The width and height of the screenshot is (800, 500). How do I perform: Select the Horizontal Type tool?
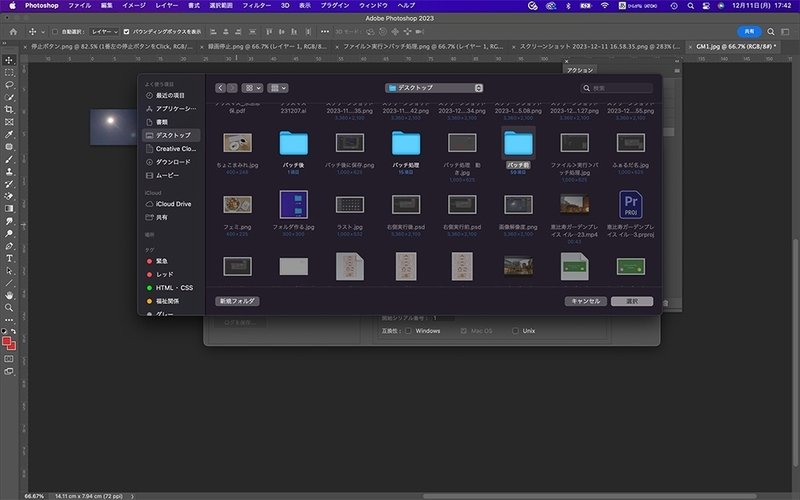tap(9, 258)
